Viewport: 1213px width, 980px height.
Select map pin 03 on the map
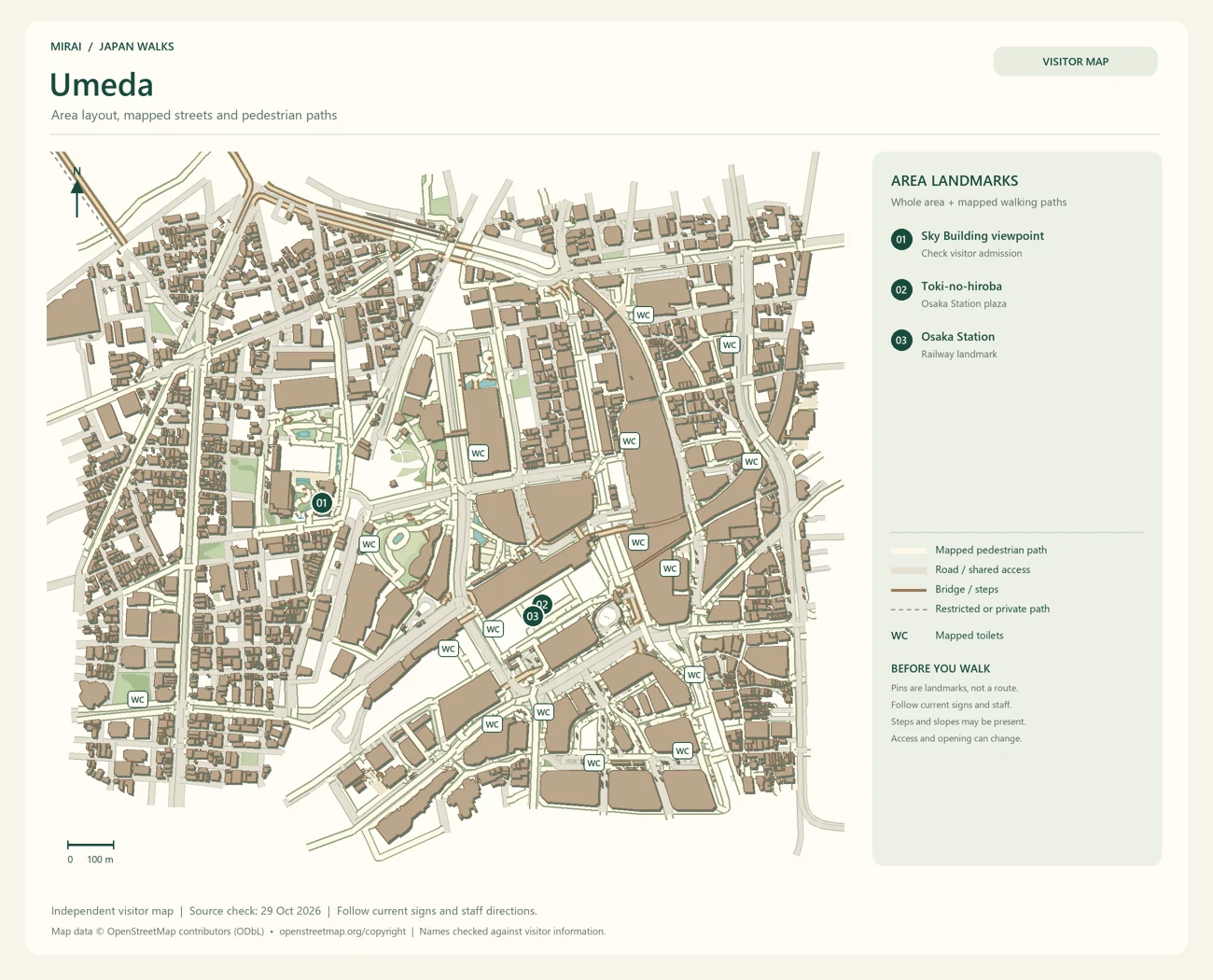point(532,617)
